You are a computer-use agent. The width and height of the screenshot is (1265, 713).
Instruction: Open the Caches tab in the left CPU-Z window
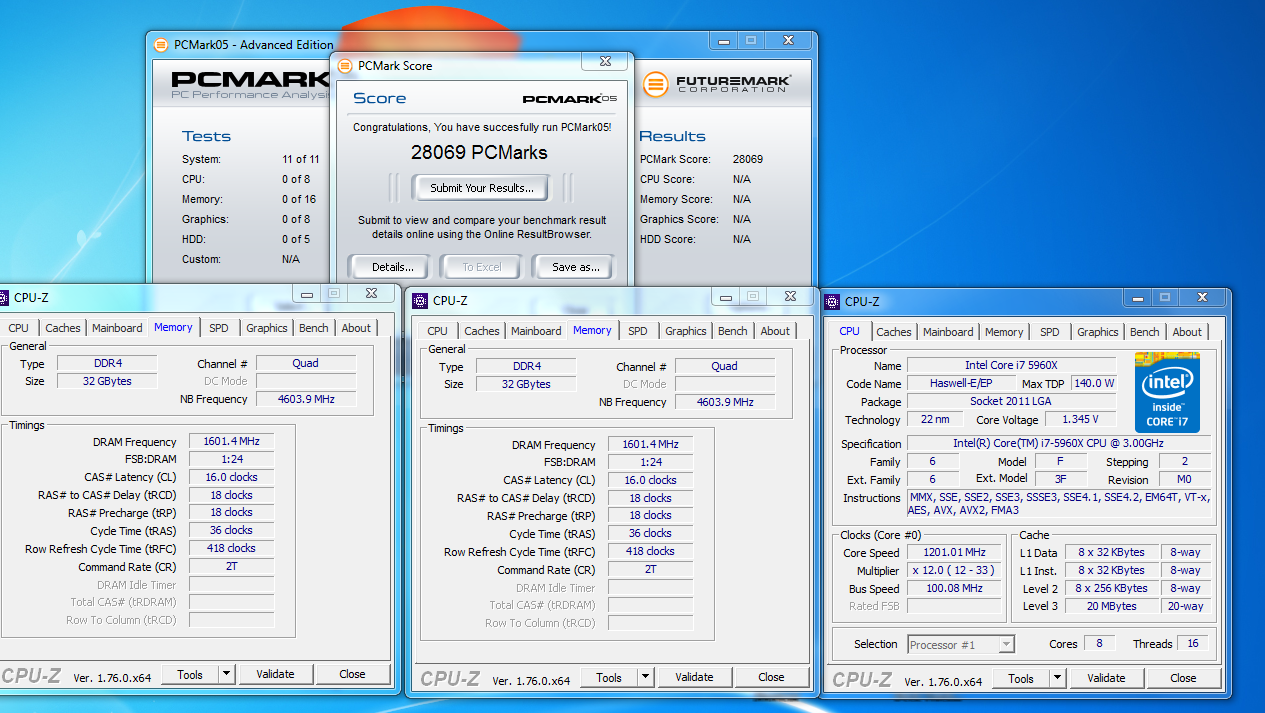(63, 328)
